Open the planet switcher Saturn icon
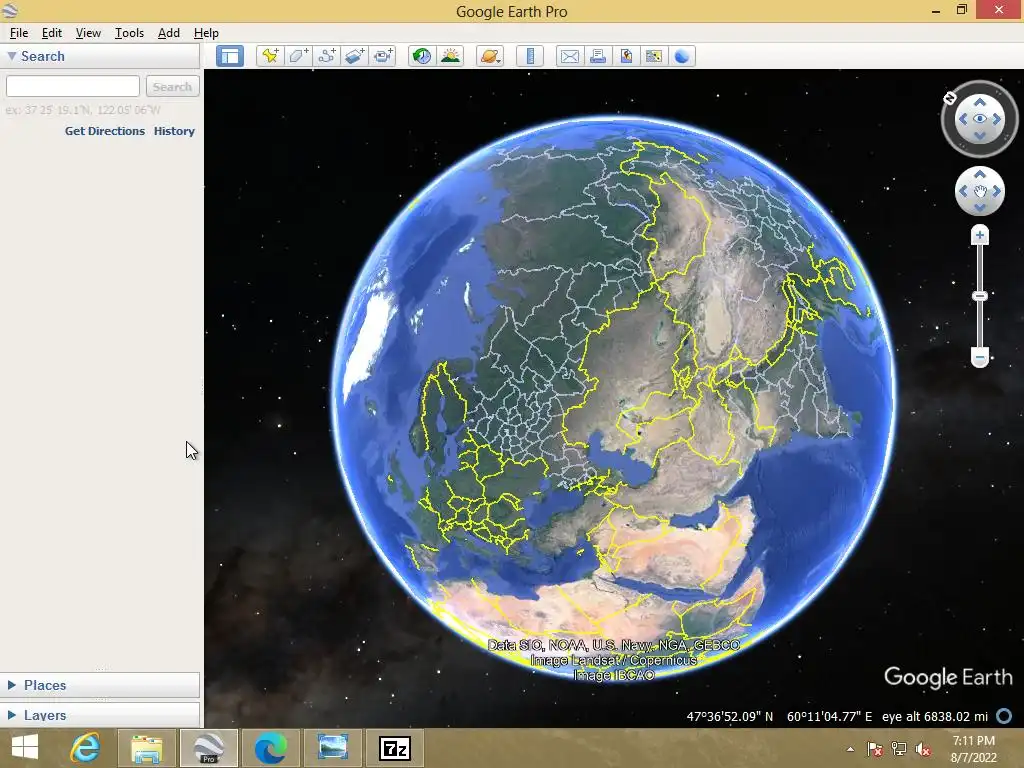Viewport: 1024px width, 768px height. [x=490, y=56]
